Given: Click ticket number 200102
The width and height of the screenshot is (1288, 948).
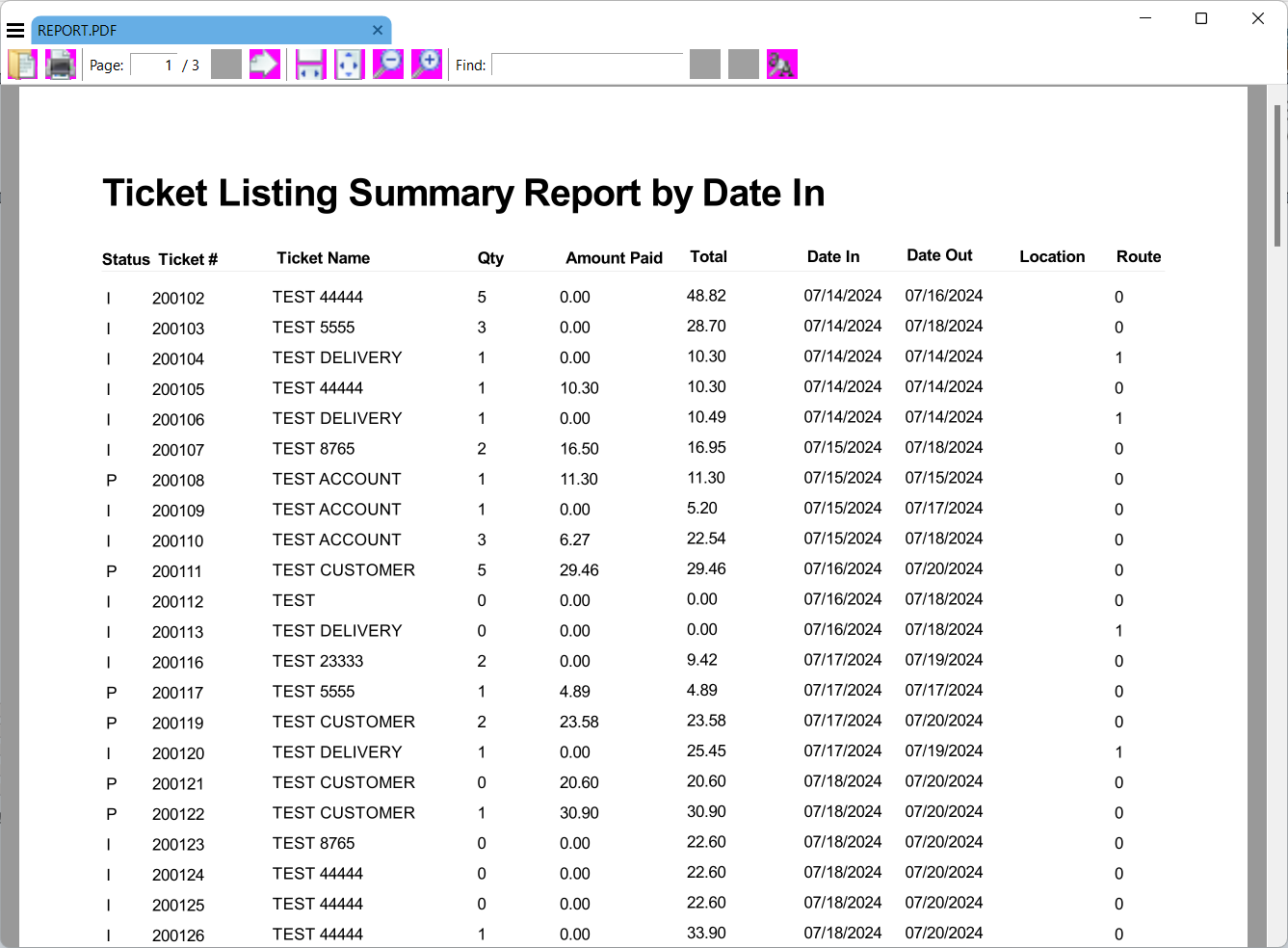Looking at the screenshot, I should 178,299.
